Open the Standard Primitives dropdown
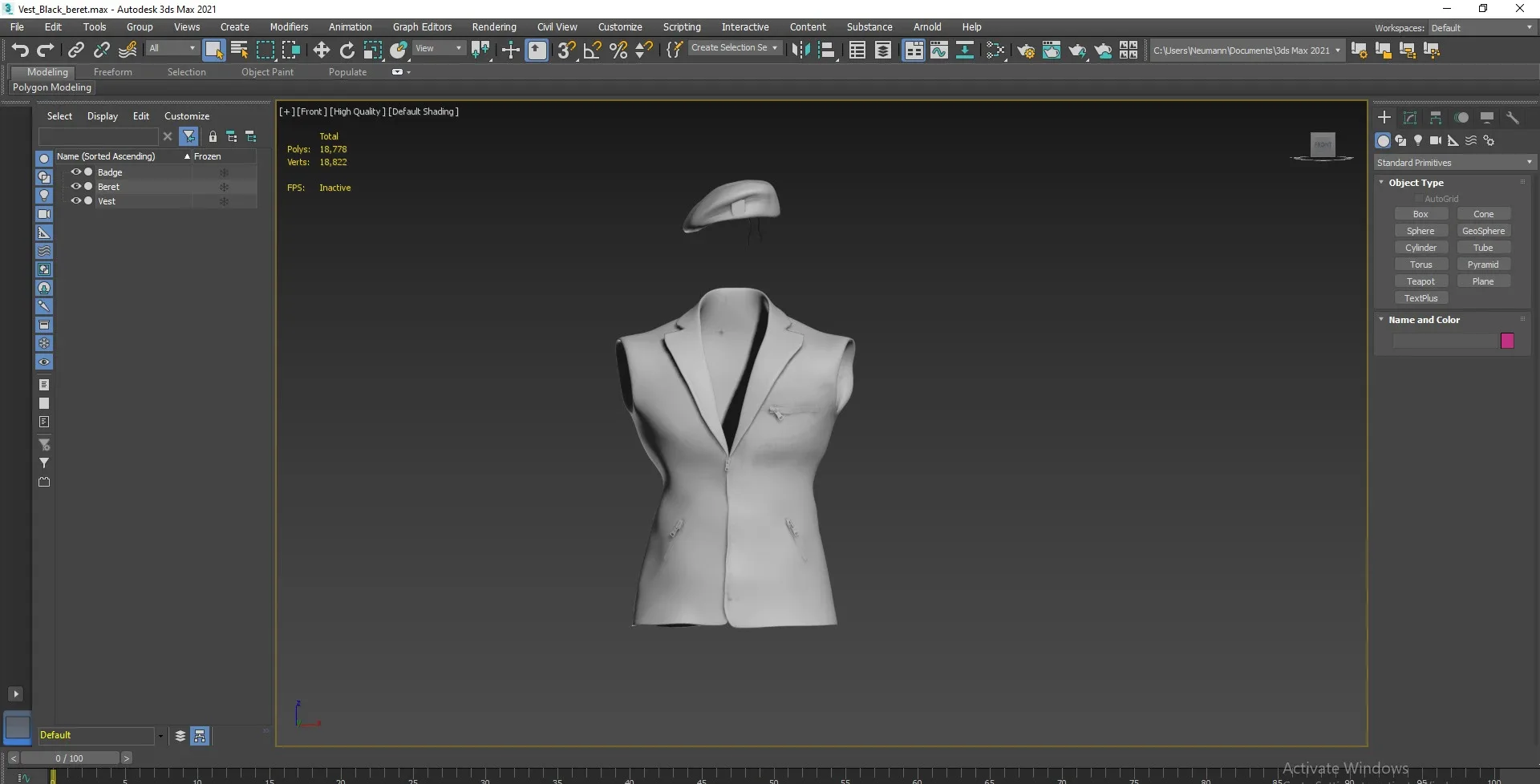The image size is (1540, 784). (1454, 163)
